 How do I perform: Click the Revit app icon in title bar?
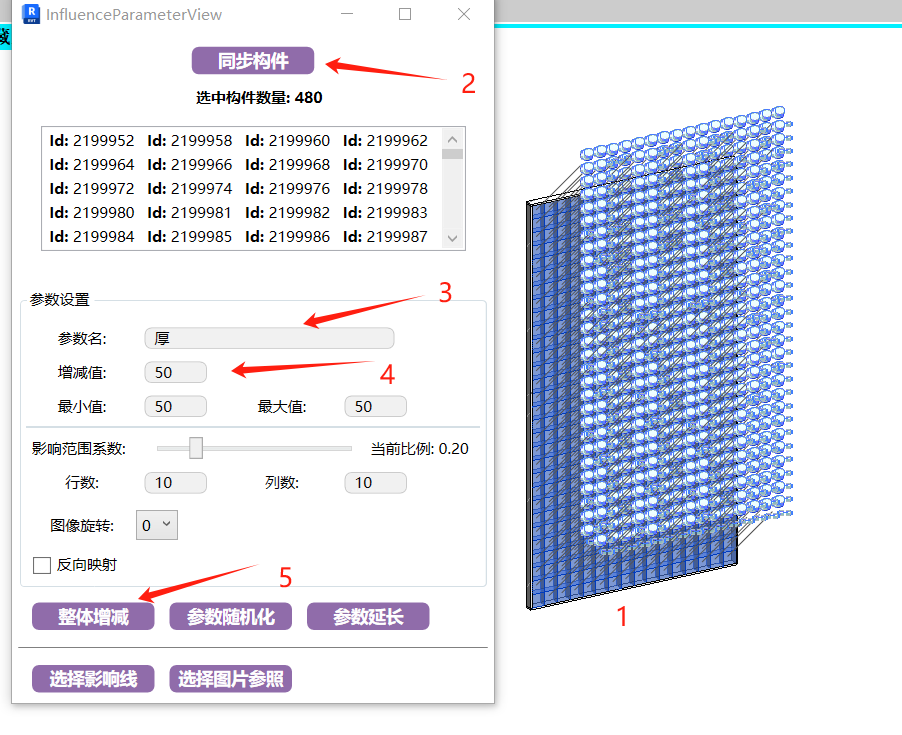[30, 14]
